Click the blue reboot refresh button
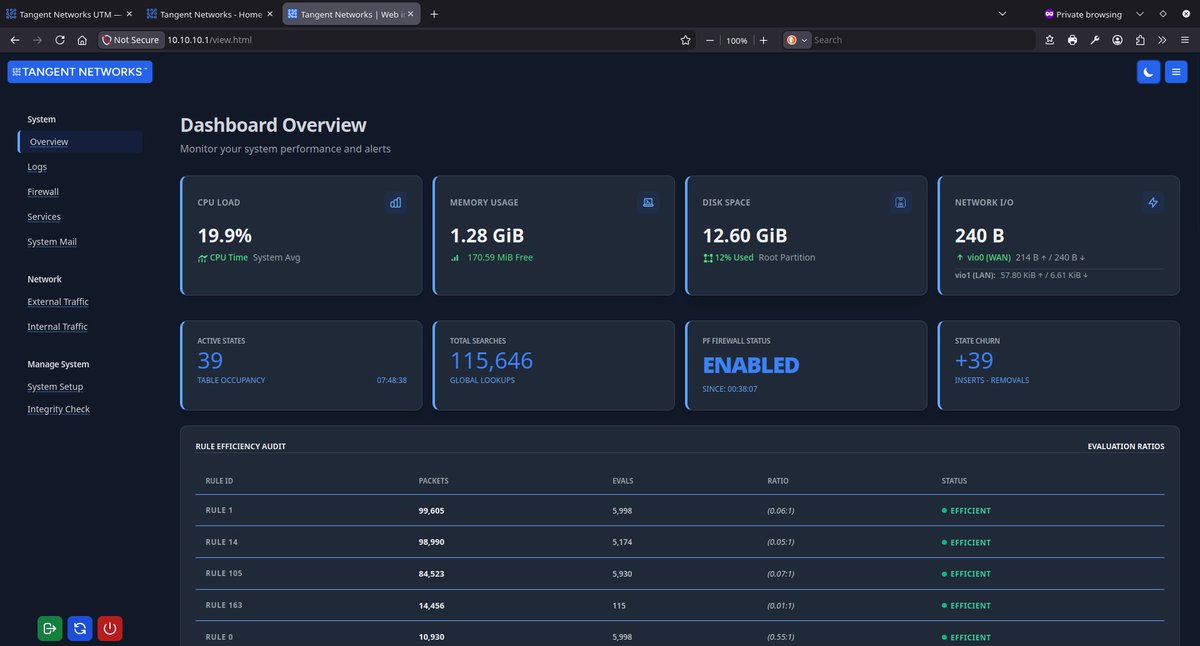1200x646 pixels. coord(80,629)
